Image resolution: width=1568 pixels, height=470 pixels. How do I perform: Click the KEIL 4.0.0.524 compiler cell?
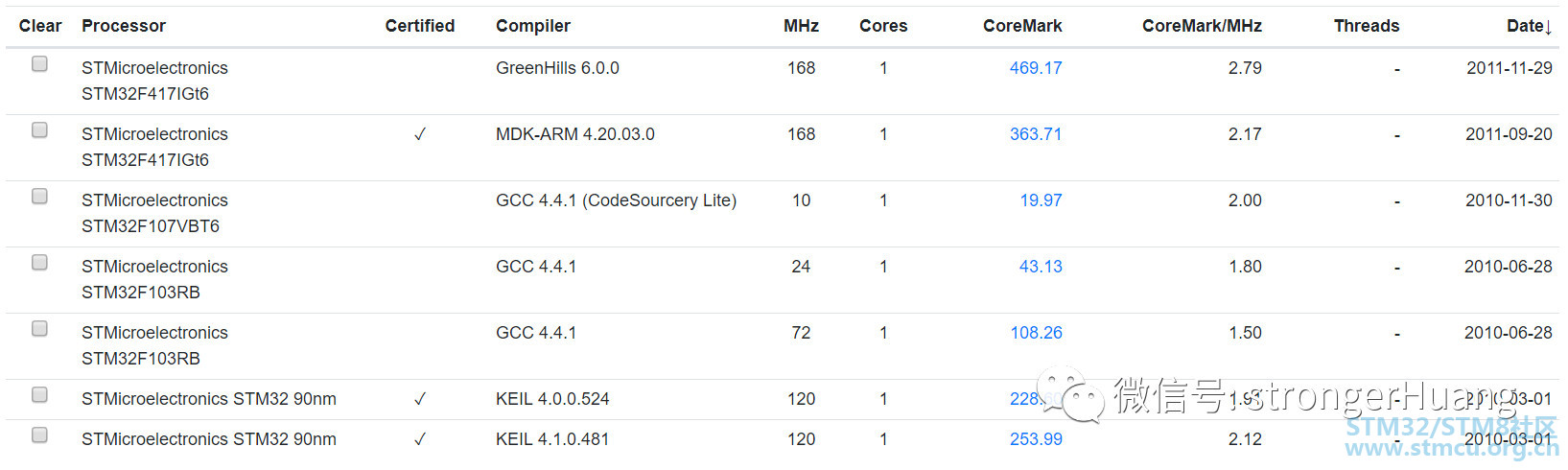pos(552,399)
